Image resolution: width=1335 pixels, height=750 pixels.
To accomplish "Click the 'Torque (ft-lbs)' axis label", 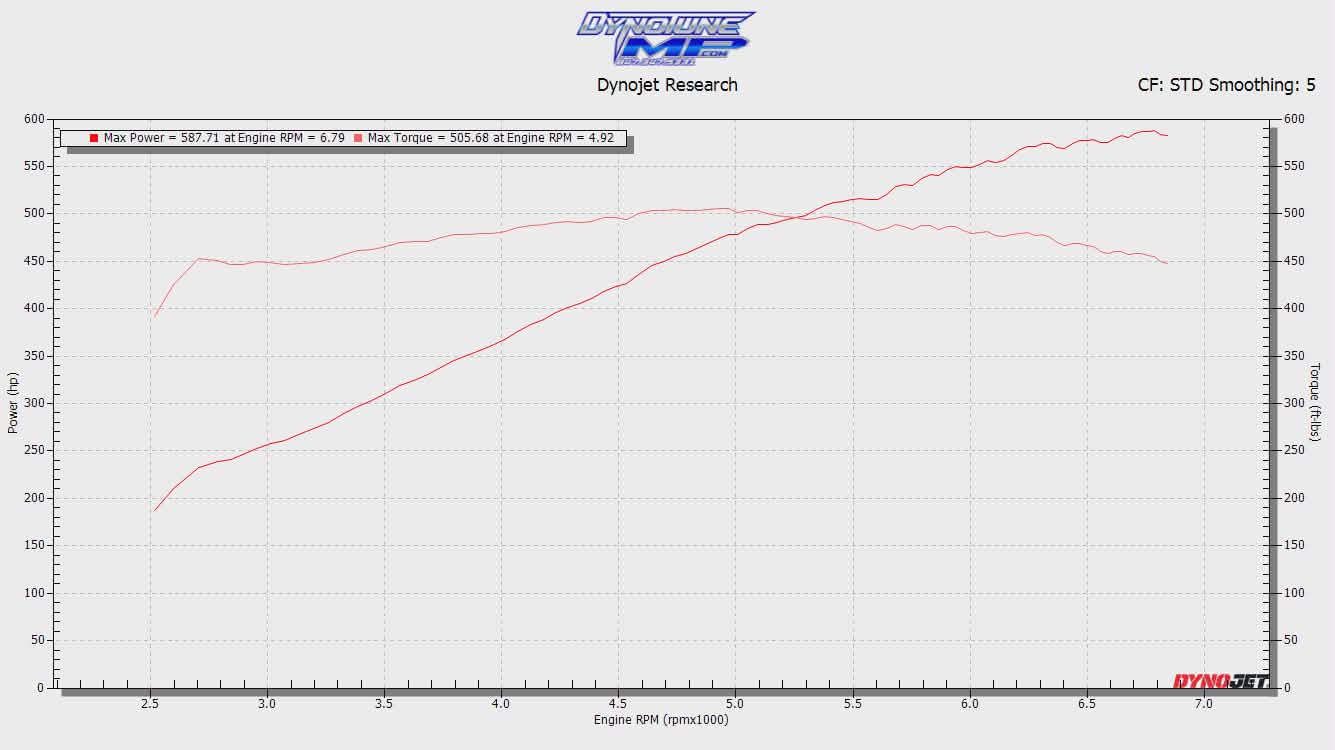I will [1315, 402].
